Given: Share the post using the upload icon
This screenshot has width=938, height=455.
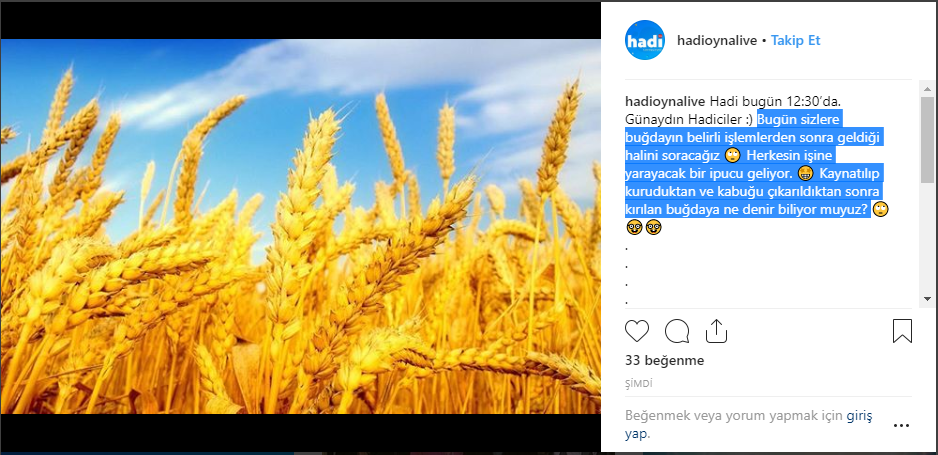Looking at the screenshot, I should click(716, 331).
